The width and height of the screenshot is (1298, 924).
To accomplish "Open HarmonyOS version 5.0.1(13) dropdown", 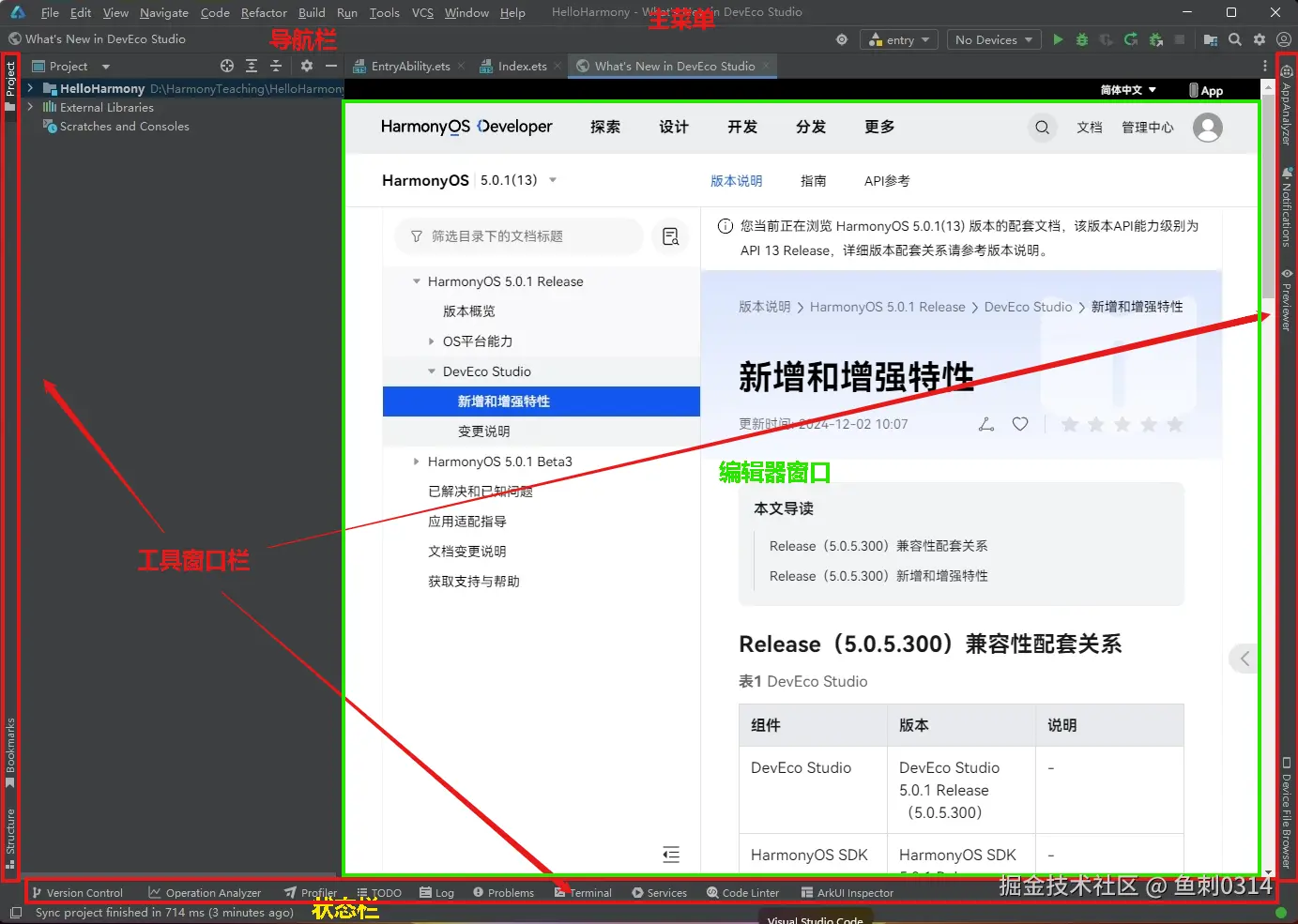I will tap(518, 180).
